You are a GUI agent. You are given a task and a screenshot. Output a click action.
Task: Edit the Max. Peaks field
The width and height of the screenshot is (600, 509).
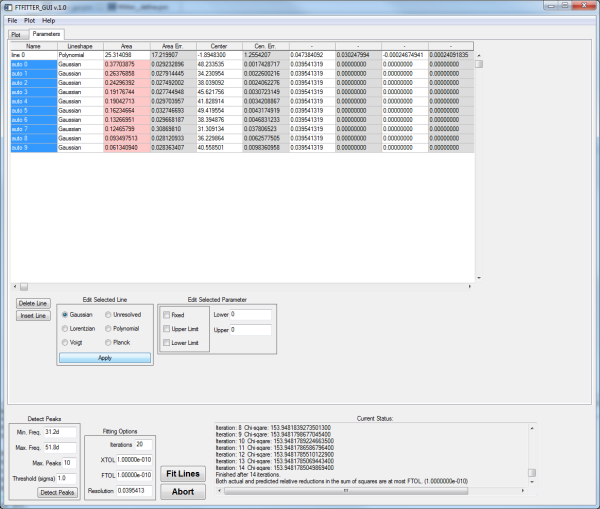coord(69,463)
